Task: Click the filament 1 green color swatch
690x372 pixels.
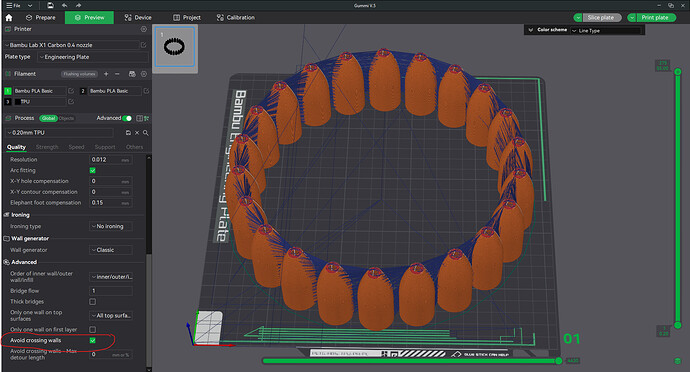Action: 7,91
